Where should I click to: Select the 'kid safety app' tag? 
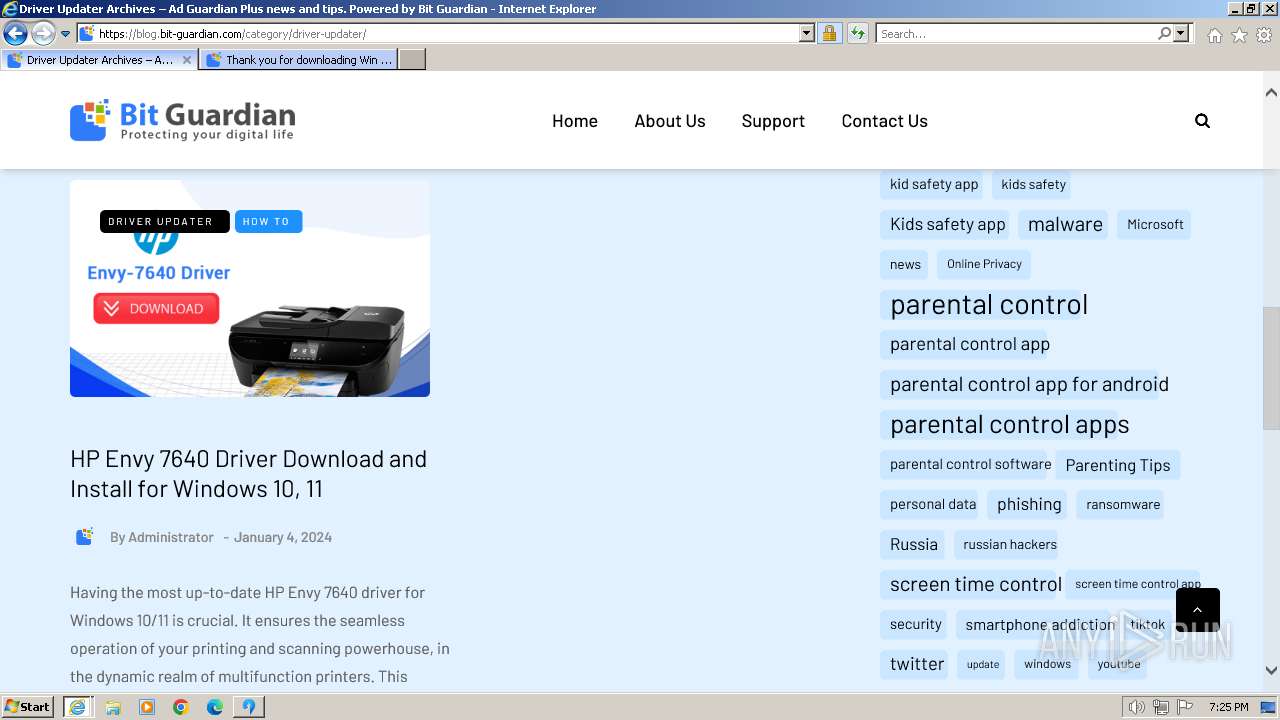click(x=934, y=184)
